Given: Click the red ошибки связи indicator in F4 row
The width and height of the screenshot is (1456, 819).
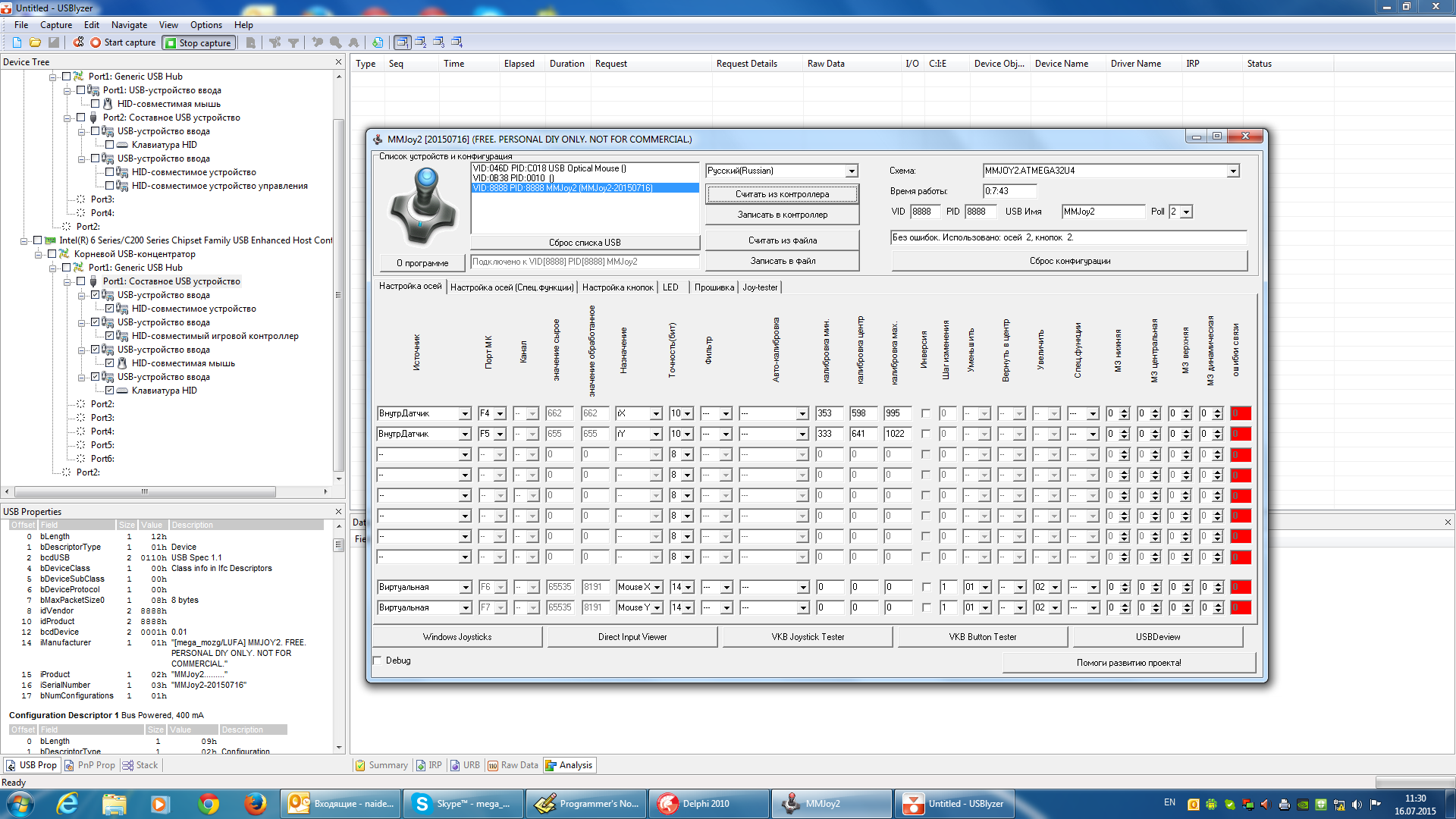Looking at the screenshot, I should click(1241, 413).
